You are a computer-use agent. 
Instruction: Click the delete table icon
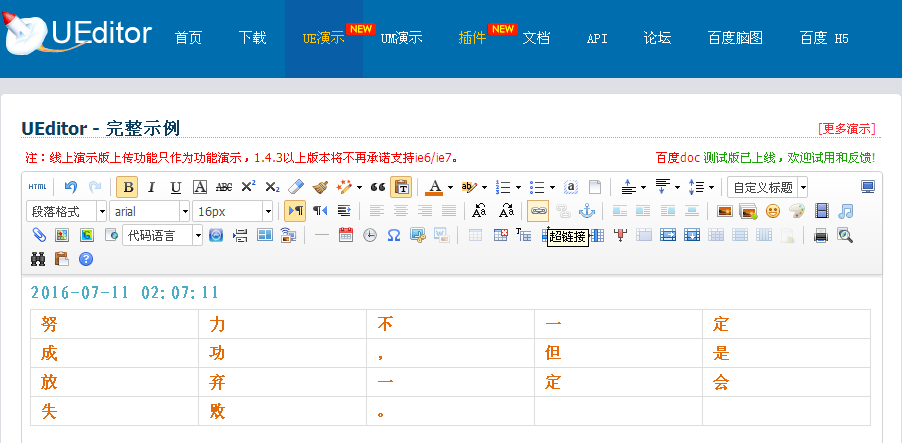tap(500, 235)
